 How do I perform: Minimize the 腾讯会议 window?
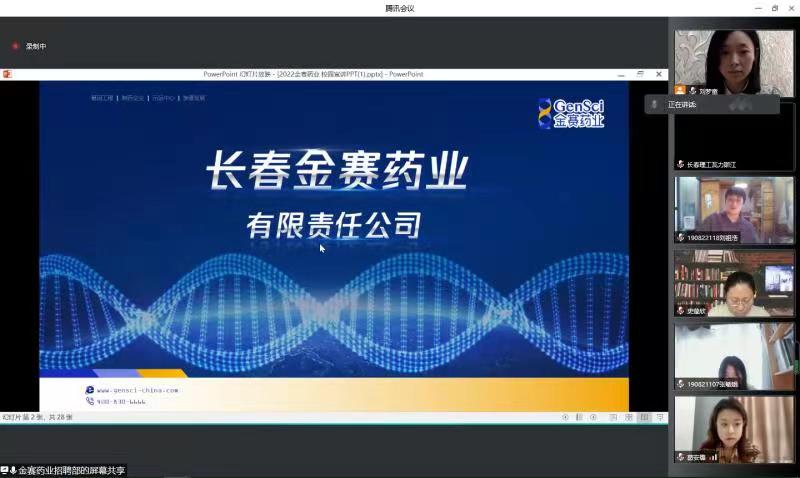pos(758,9)
